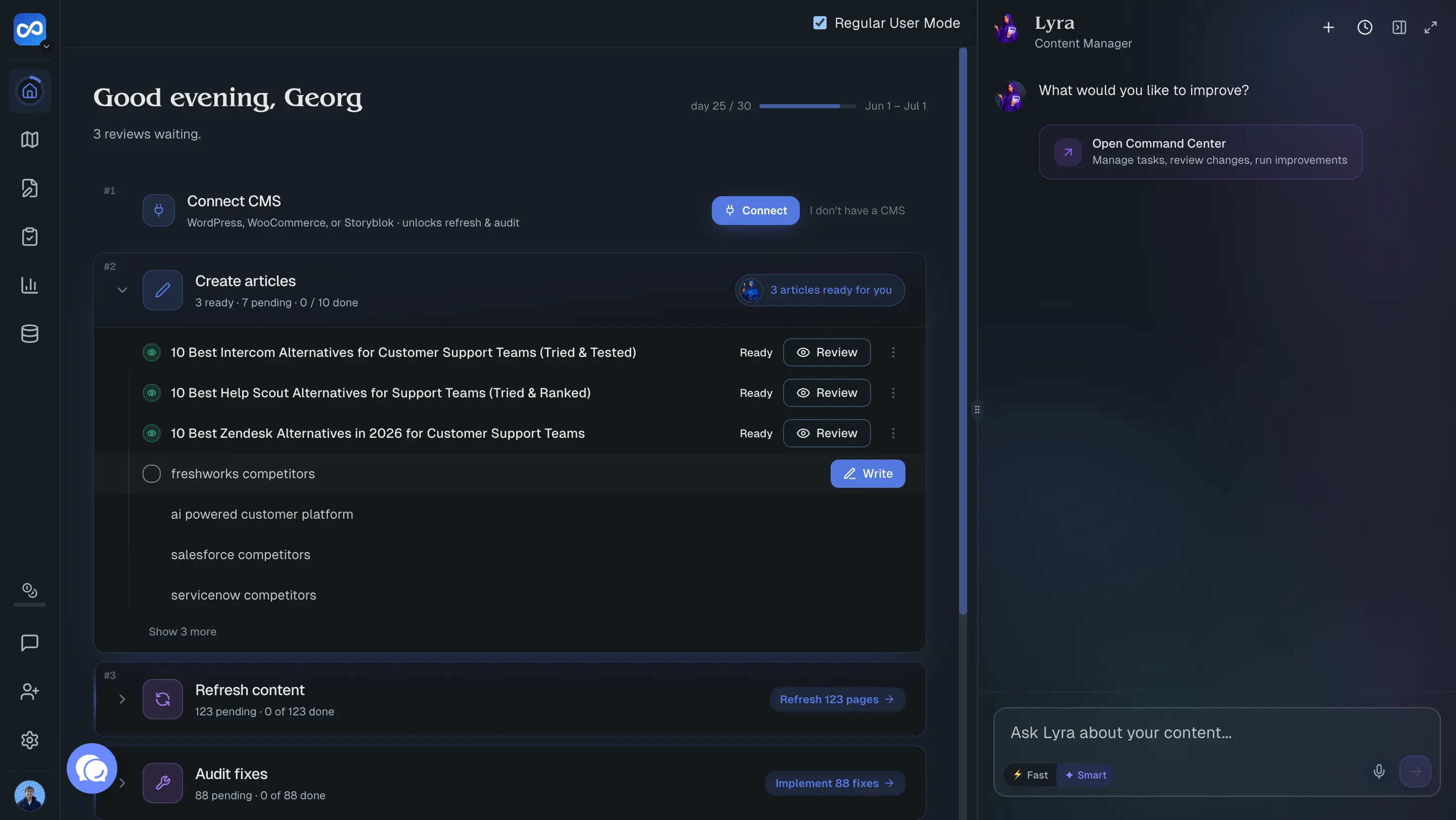Open the 10 Best Zendesk Alternatives title

coord(378,433)
